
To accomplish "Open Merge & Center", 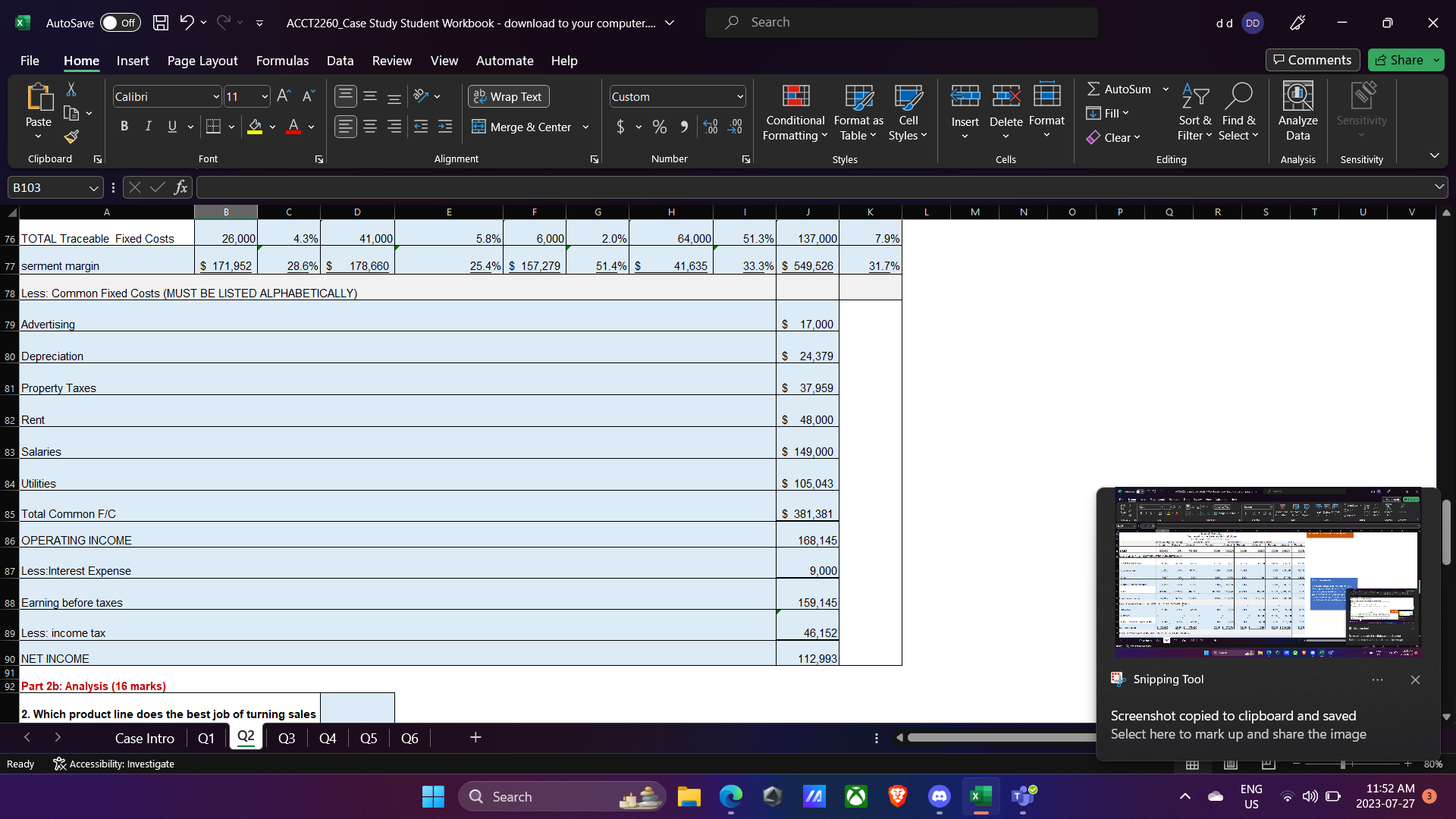I will [x=522, y=127].
